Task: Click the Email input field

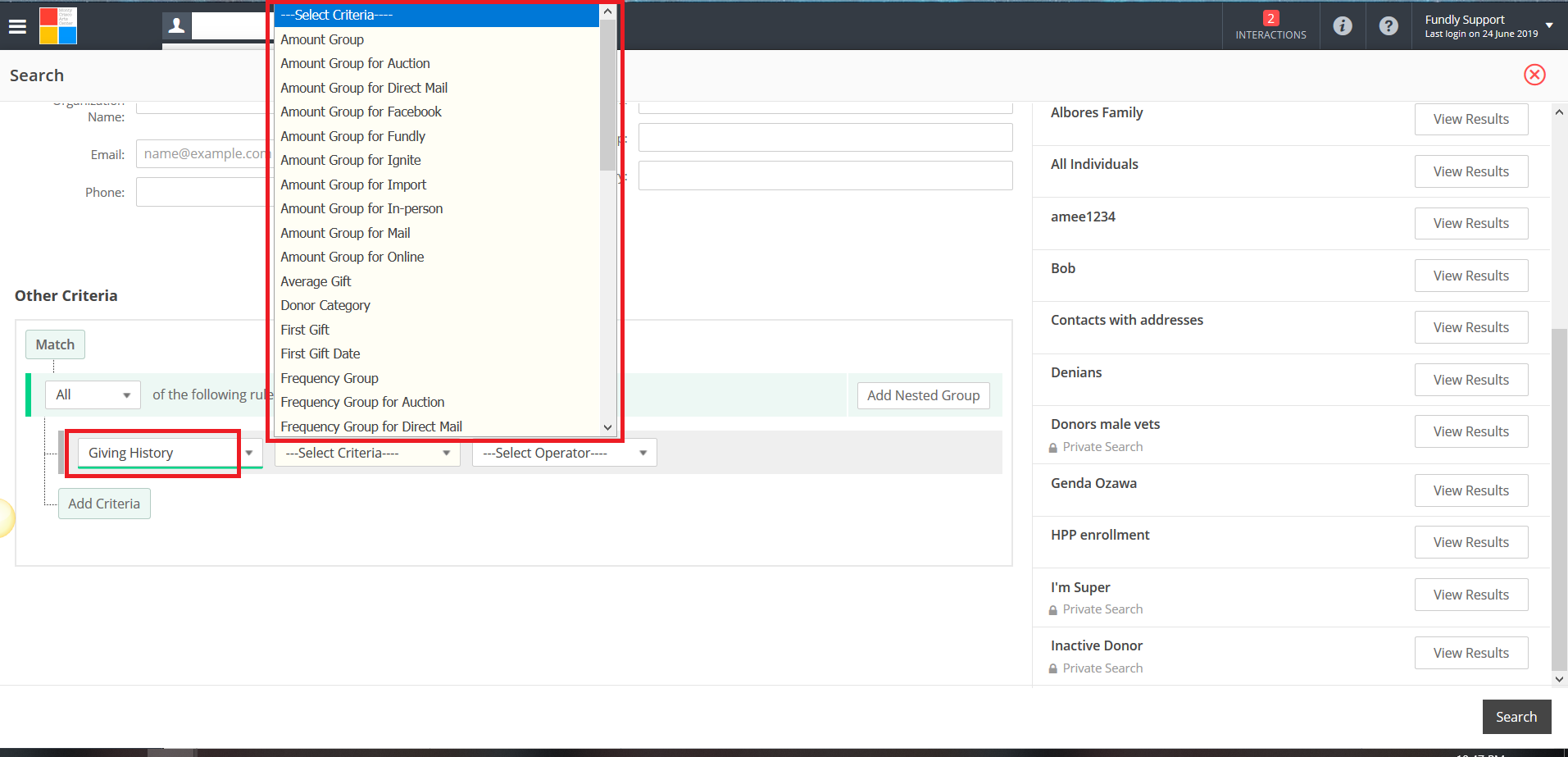Action: pyautogui.click(x=205, y=153)
